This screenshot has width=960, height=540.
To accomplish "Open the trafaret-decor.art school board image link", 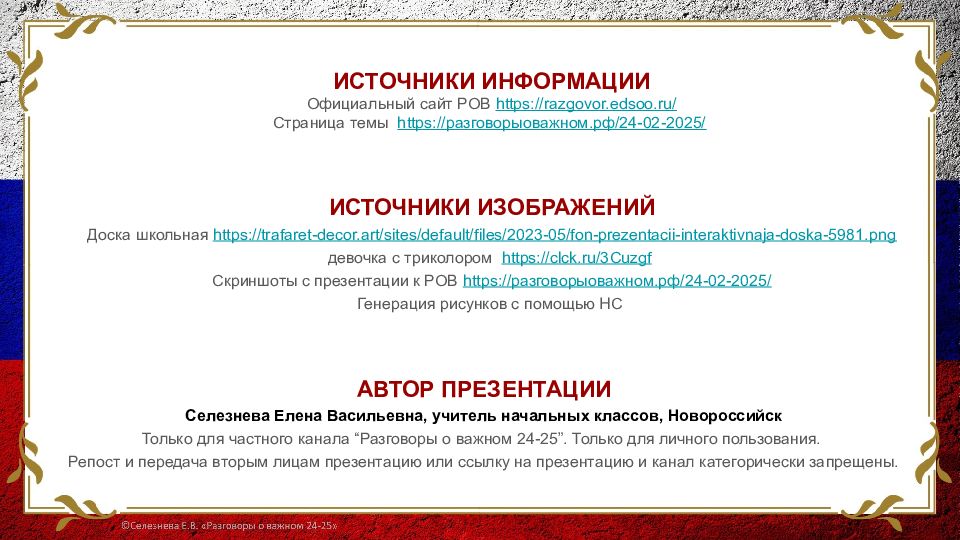I will tap(554, 234).
